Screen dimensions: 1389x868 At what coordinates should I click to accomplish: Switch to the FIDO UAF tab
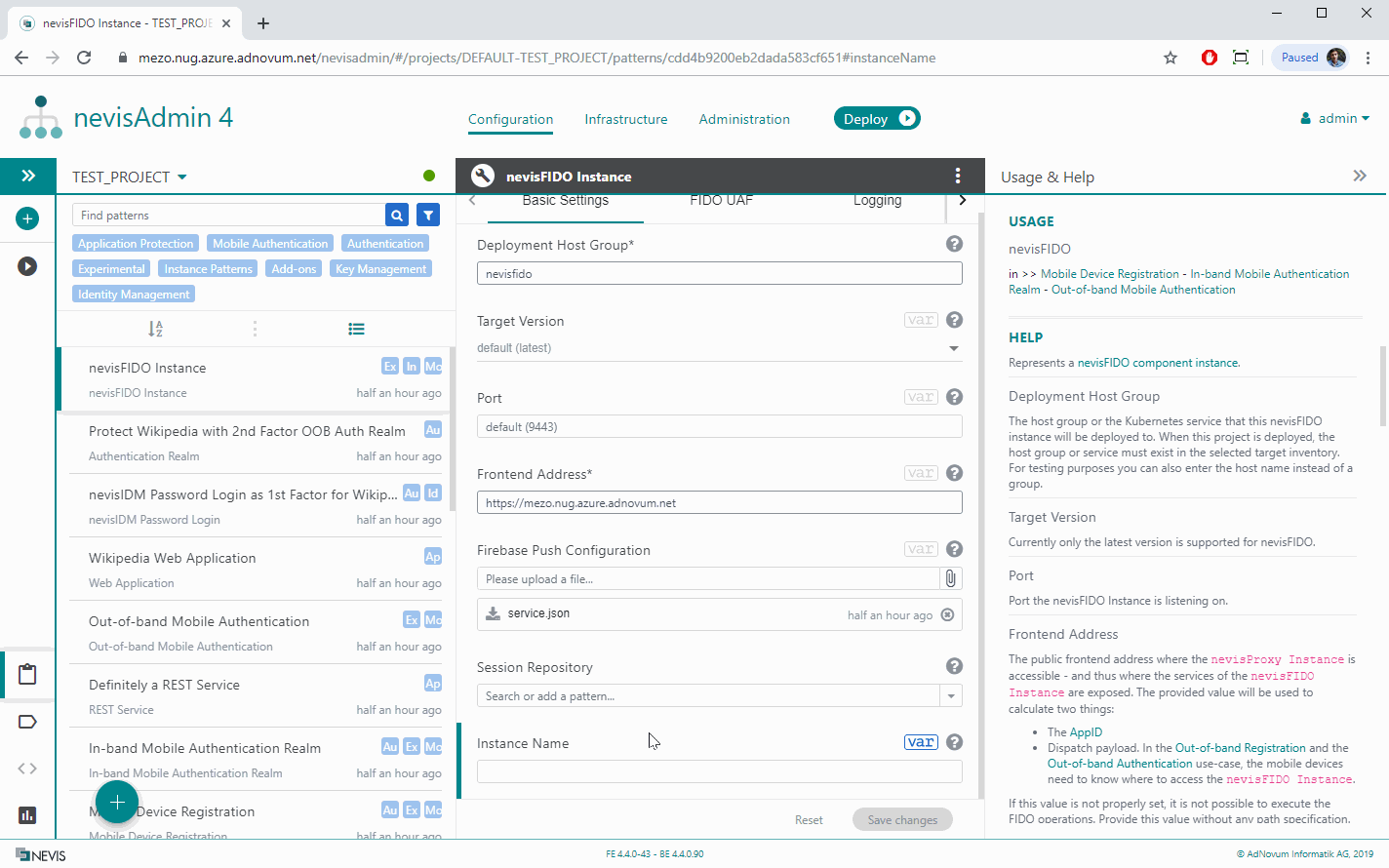[x=721, y=201]
